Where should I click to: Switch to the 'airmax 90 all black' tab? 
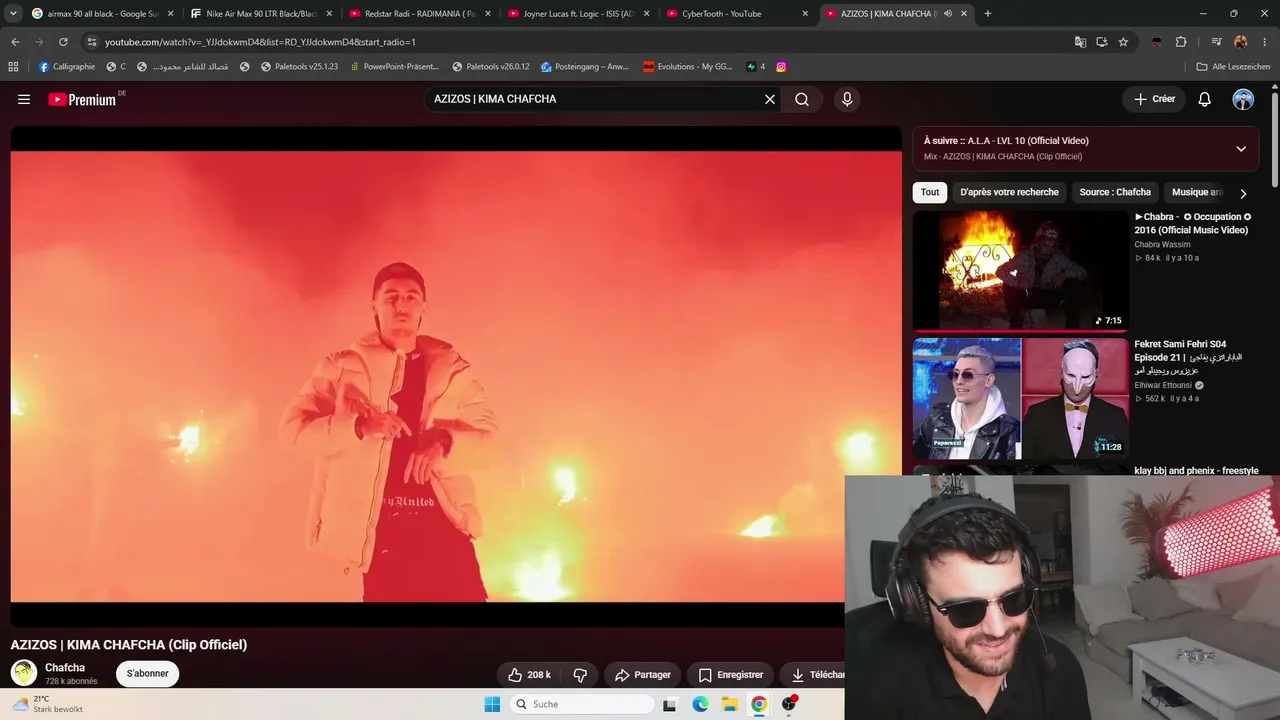tap(102, 14)
